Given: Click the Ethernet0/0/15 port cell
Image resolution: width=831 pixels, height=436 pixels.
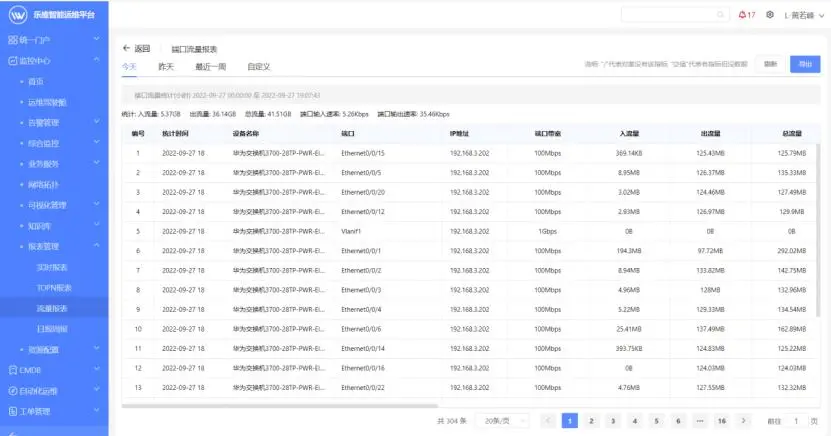Looking at the screenshot, I should 363,153.
